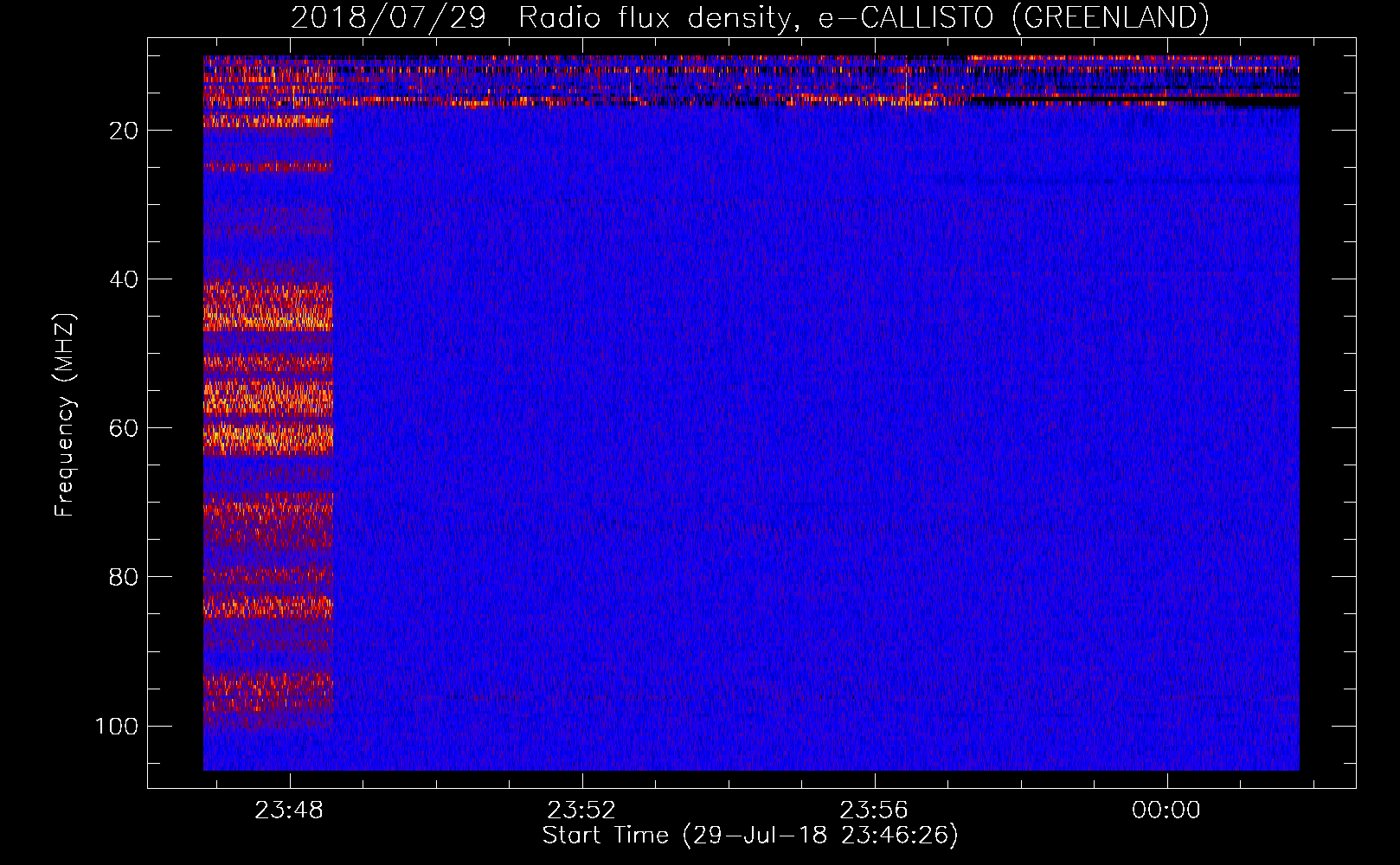This screenshot has width=1400, height=865.
Task: Click the '80' frequency tick label
Action: pos(124,577)
